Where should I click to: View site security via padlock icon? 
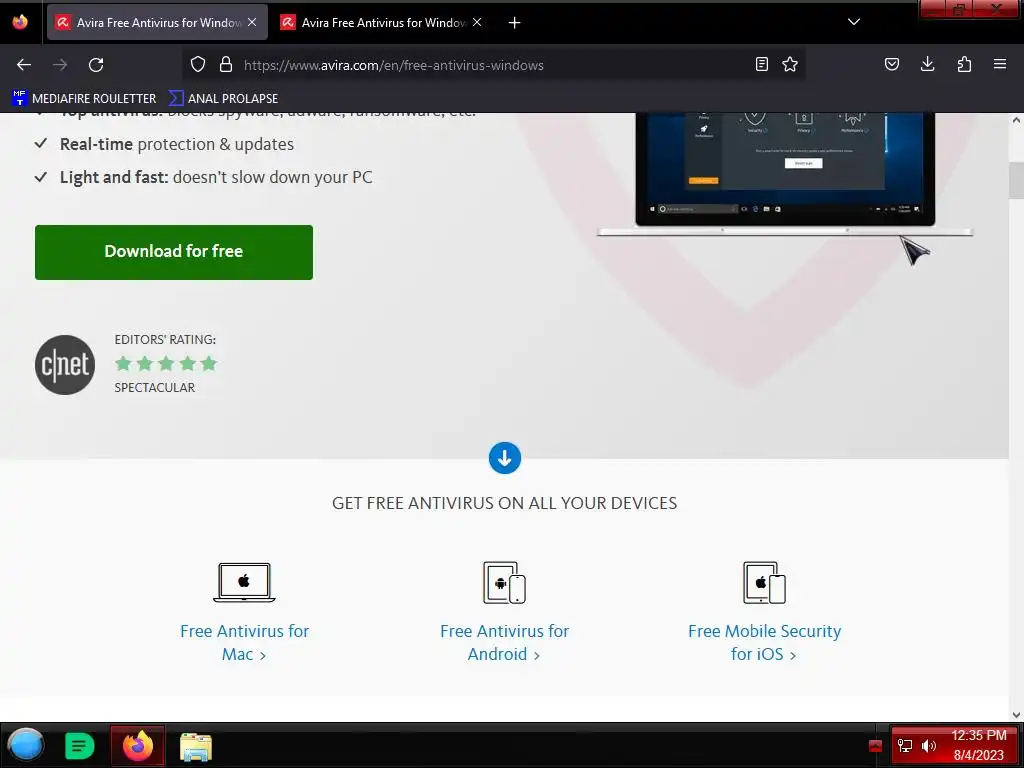(x=226, y=64)
